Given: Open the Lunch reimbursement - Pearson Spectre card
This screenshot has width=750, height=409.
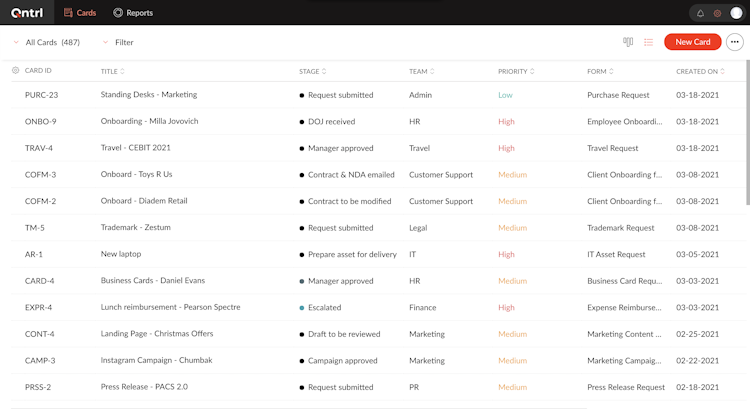Looking at the screenshot, I should click(x=170, y=307).
